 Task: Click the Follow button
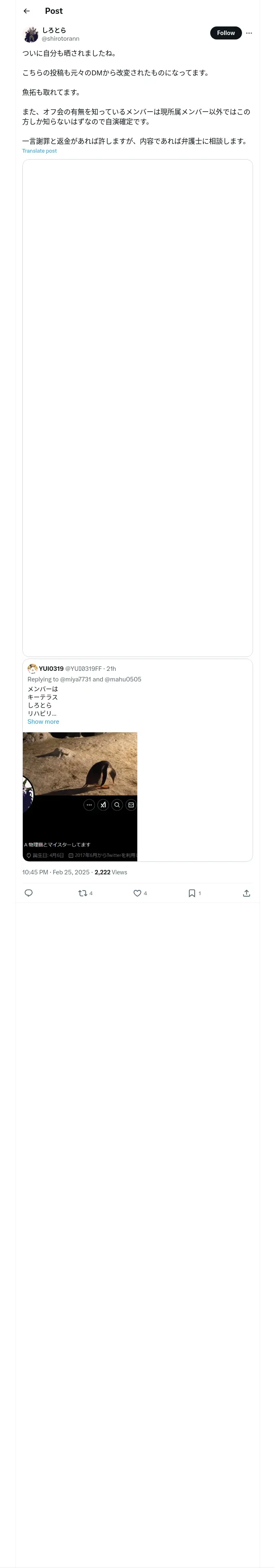point(226,33)
